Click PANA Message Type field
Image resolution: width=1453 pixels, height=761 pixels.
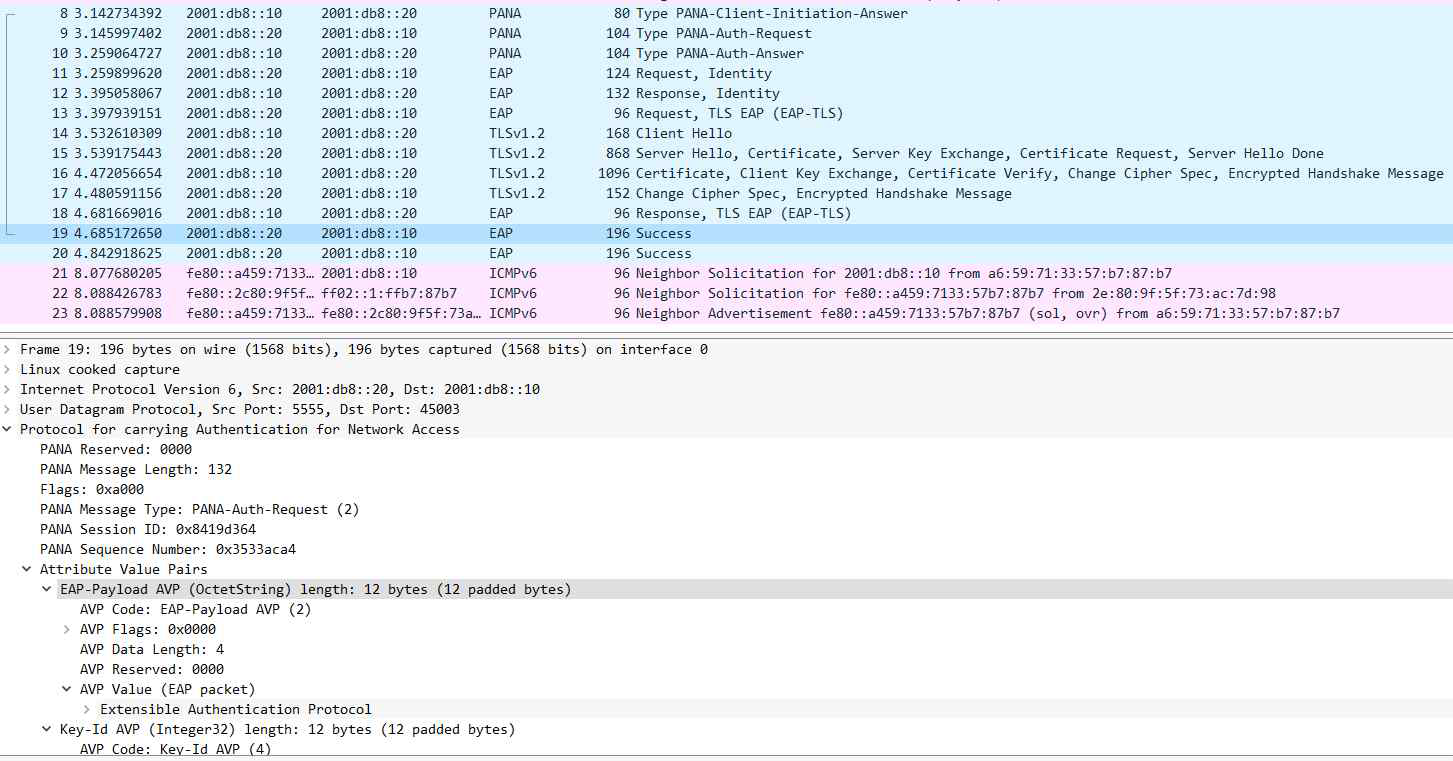click(x=200, y=509)
